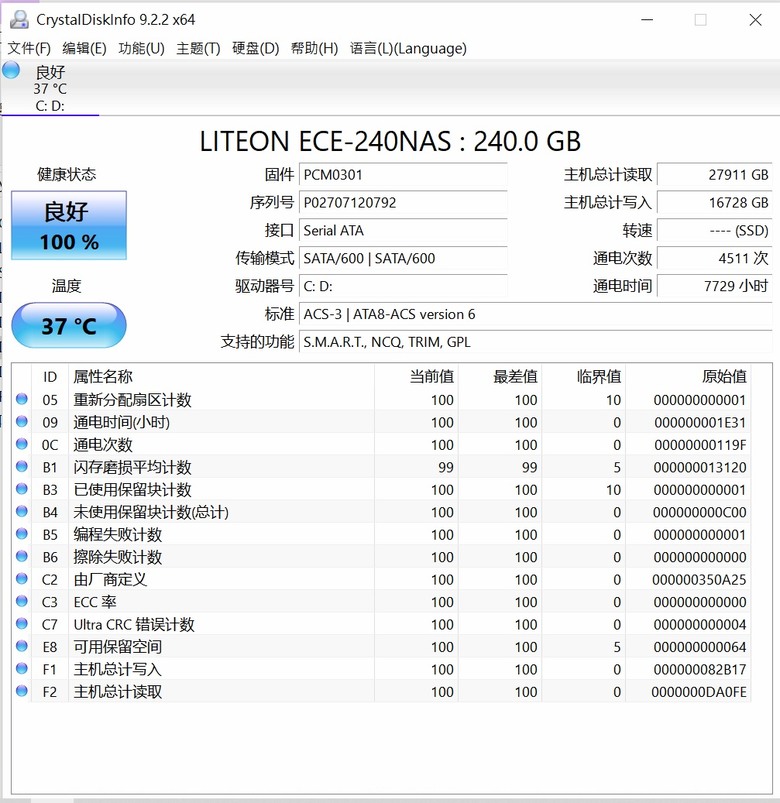Click status orb for row 09 通电时间(小时)

coord(22,421)
